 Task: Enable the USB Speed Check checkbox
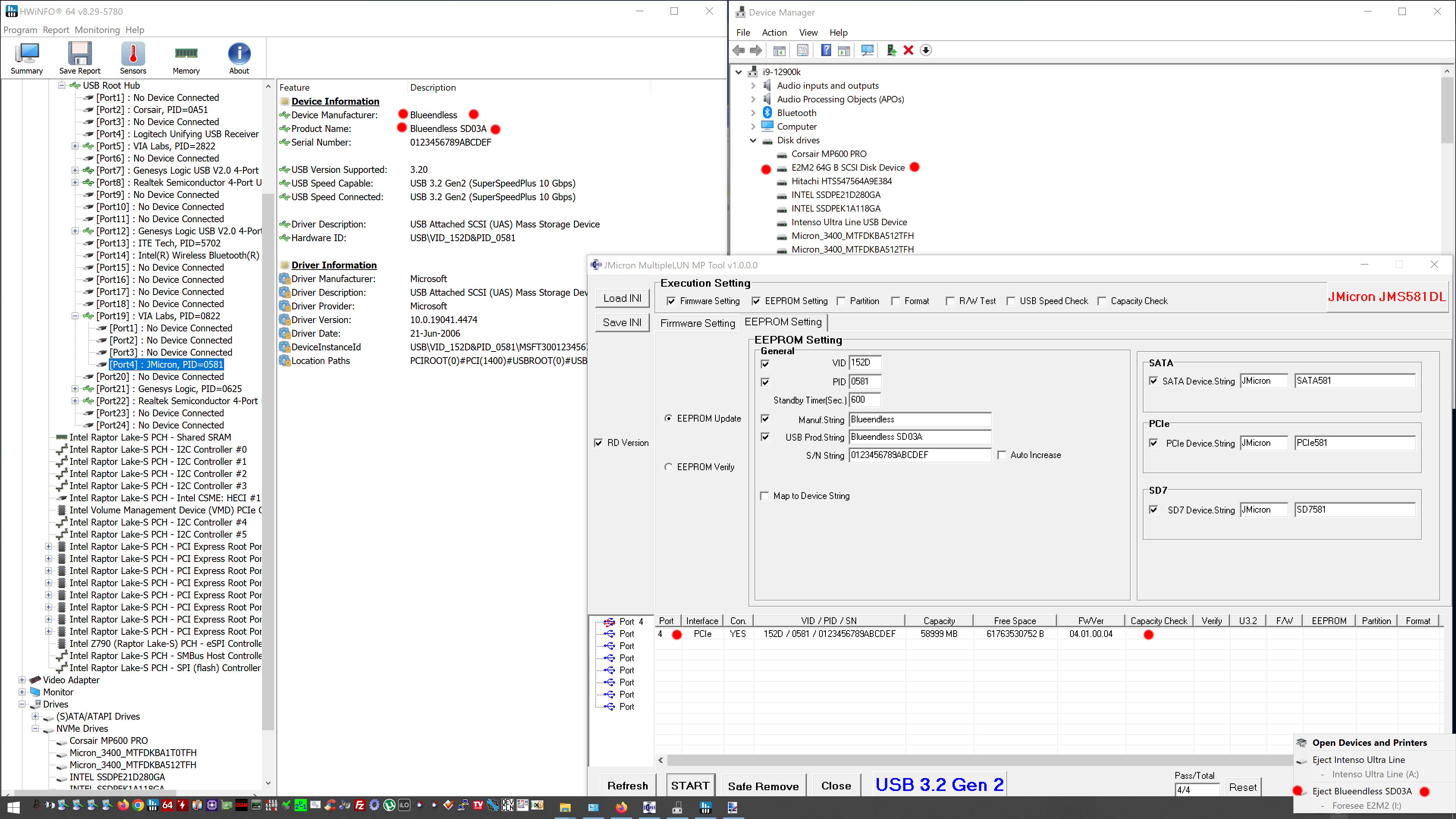coord(1010,301)
